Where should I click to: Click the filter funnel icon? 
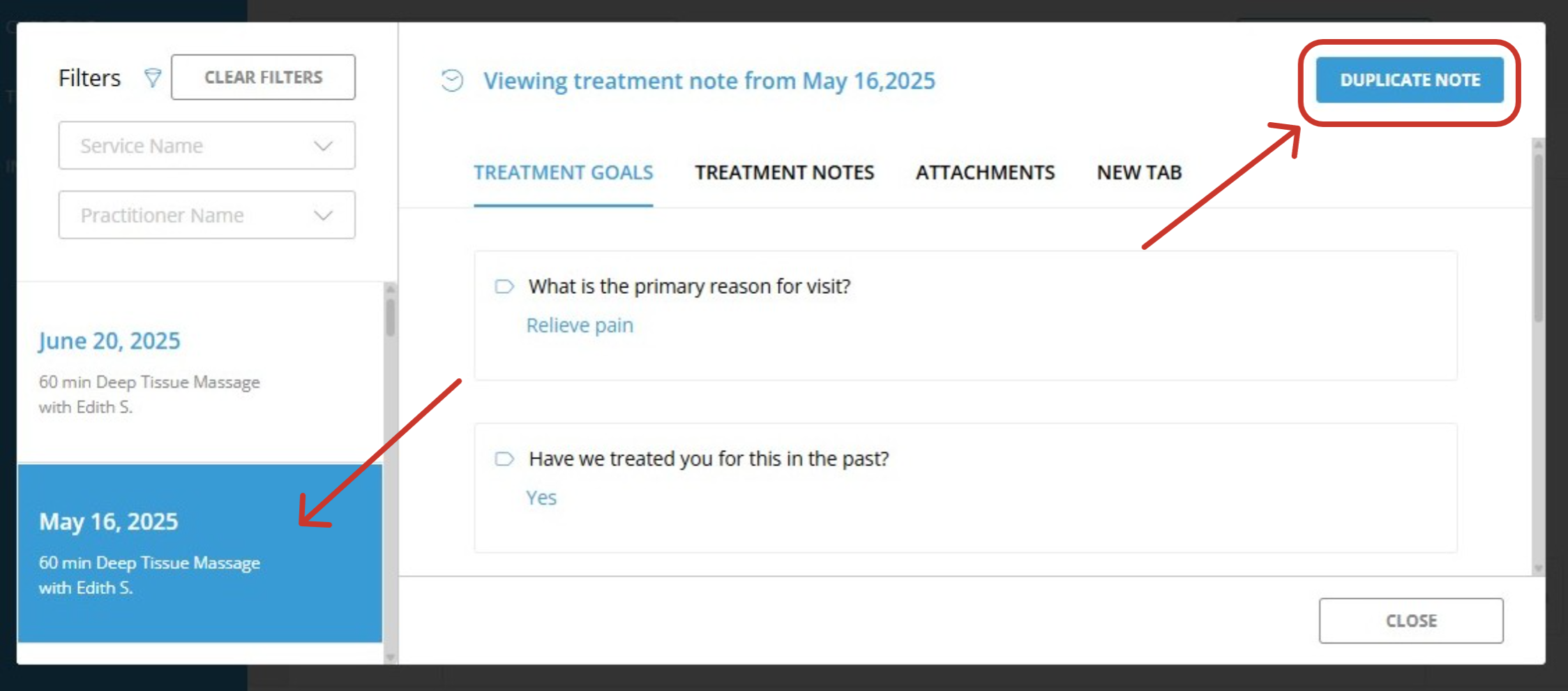pyautogui.click(x=152, y=77)
